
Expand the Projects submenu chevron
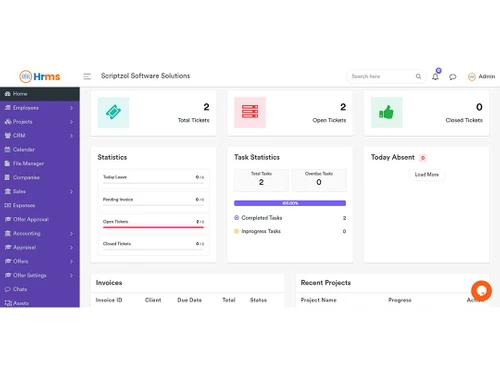coord(71,122)
